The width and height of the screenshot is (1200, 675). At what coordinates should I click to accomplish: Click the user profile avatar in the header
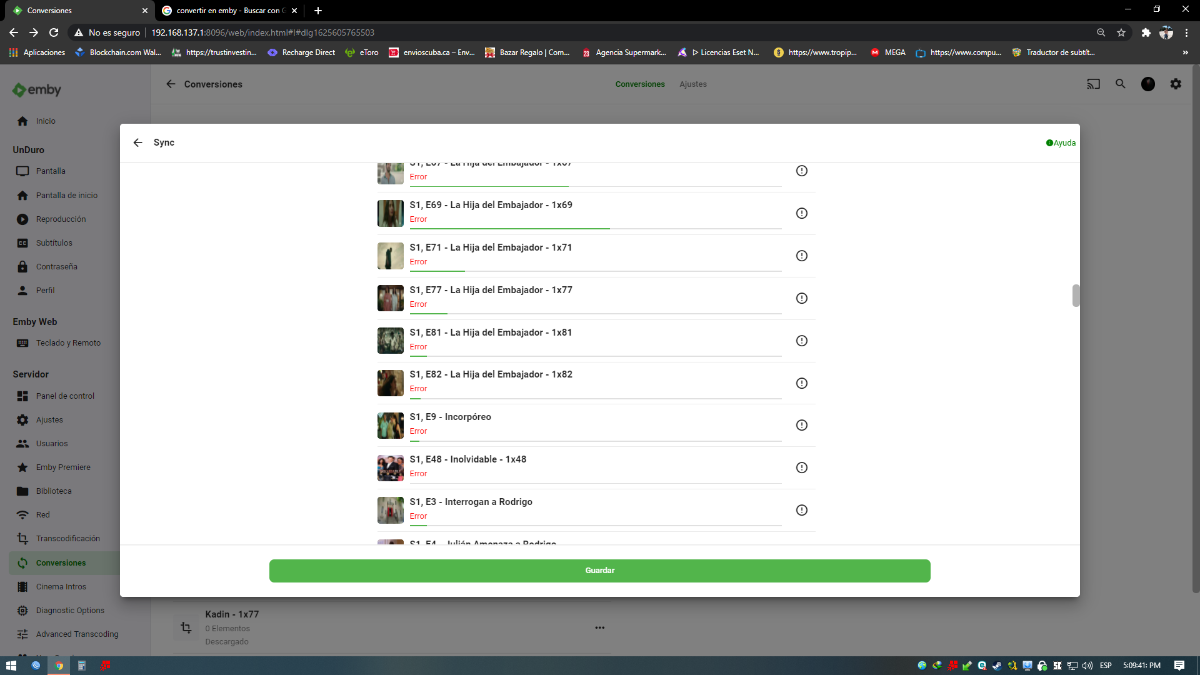click(x=1148, y=84)
